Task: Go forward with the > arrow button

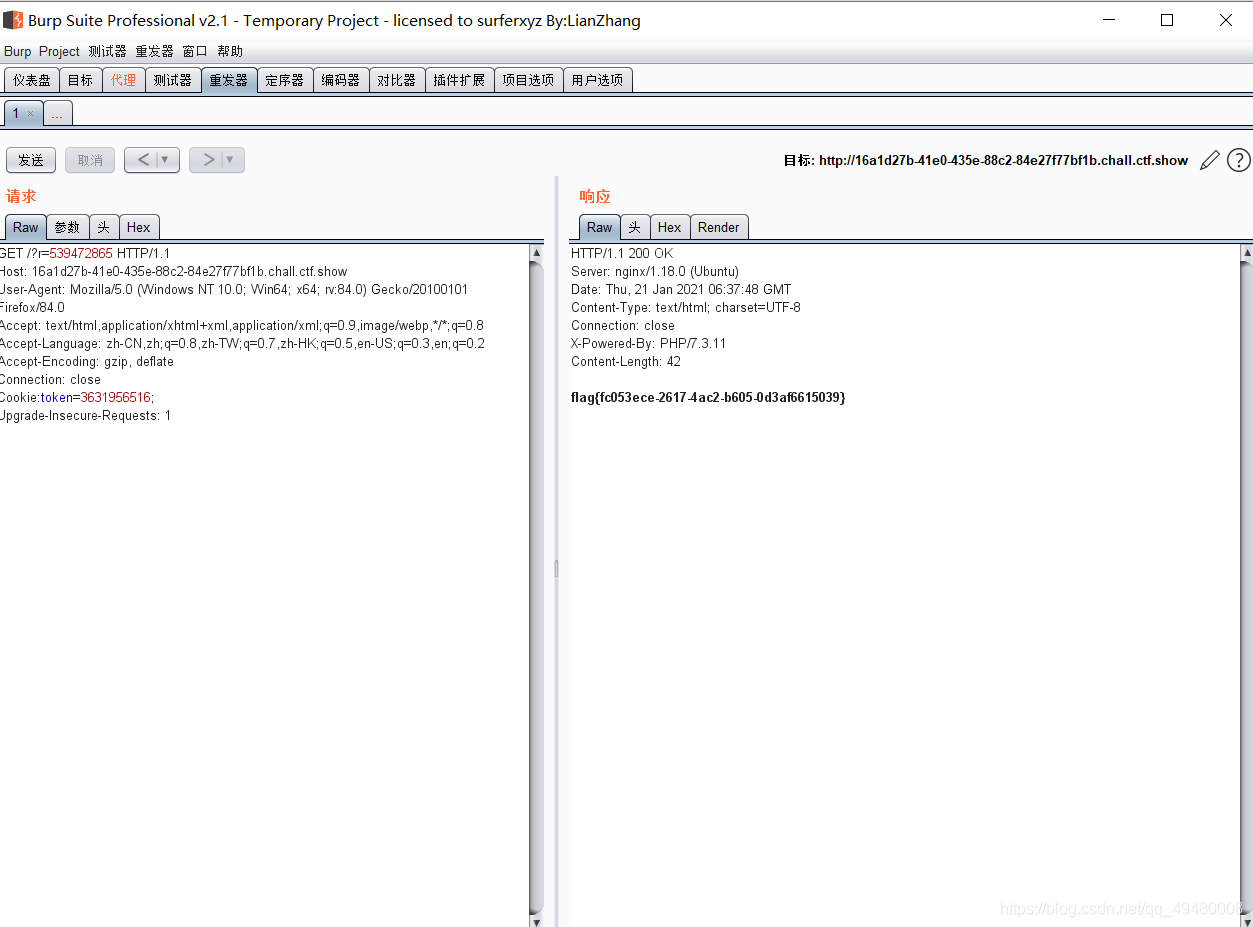Action: click(208, 160)
